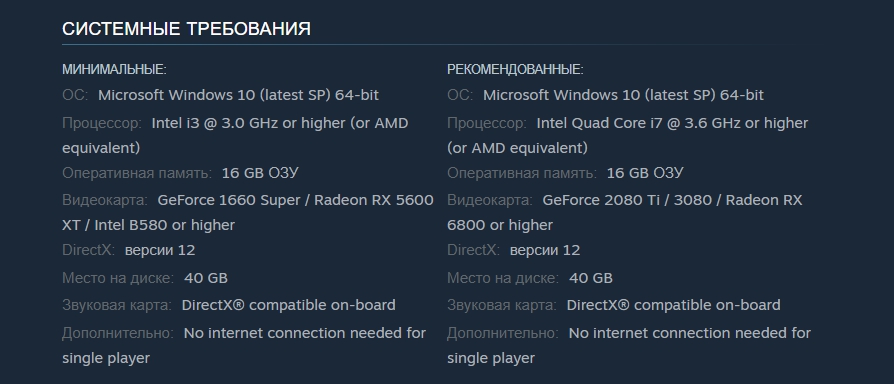Click the СИСТЕМНЫЕ ТРЕБОВАНИЯ heading
The height and width of the screenshot is (384, 894).
(186, 28)
